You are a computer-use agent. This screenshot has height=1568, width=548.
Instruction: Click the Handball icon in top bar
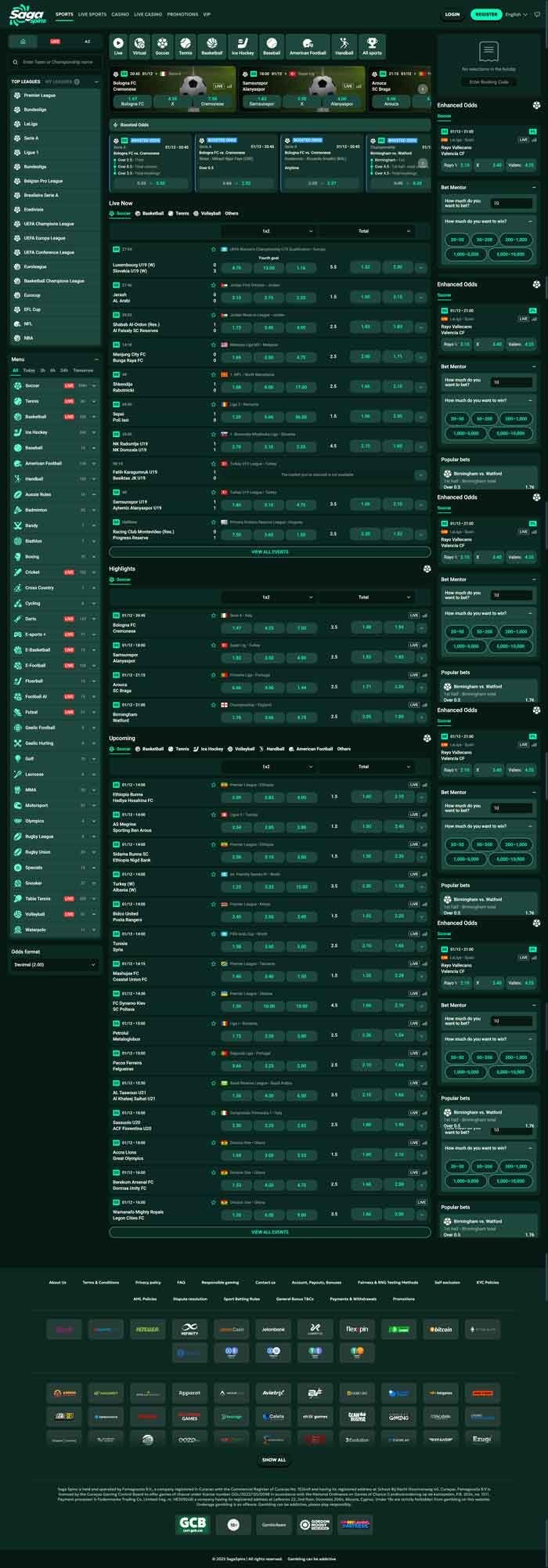344,45
